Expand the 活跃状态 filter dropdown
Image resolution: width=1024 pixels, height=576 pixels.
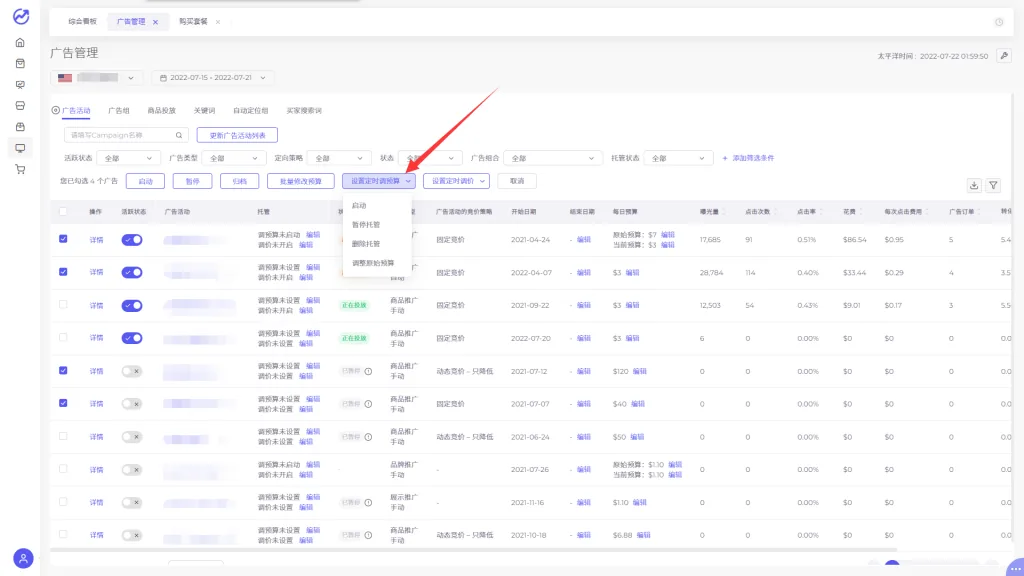(x=128, y=158)
